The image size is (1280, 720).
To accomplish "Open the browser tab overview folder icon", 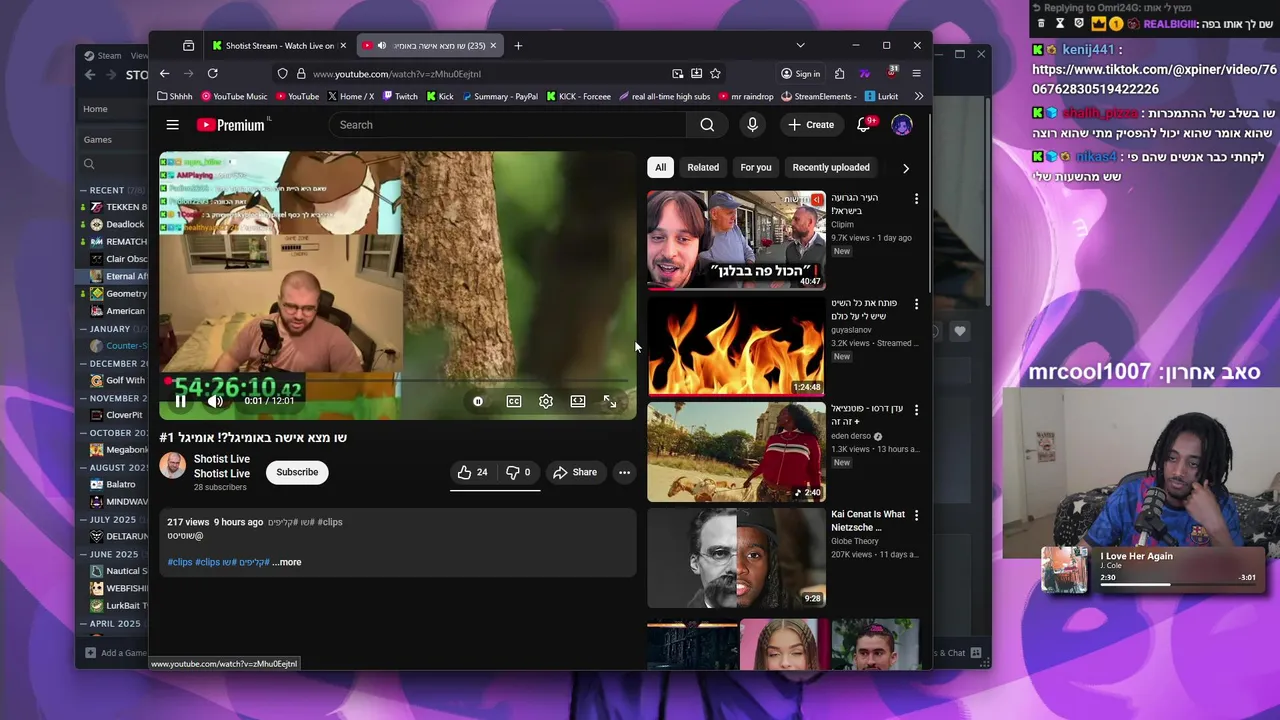I will click(x=188, y=45).
